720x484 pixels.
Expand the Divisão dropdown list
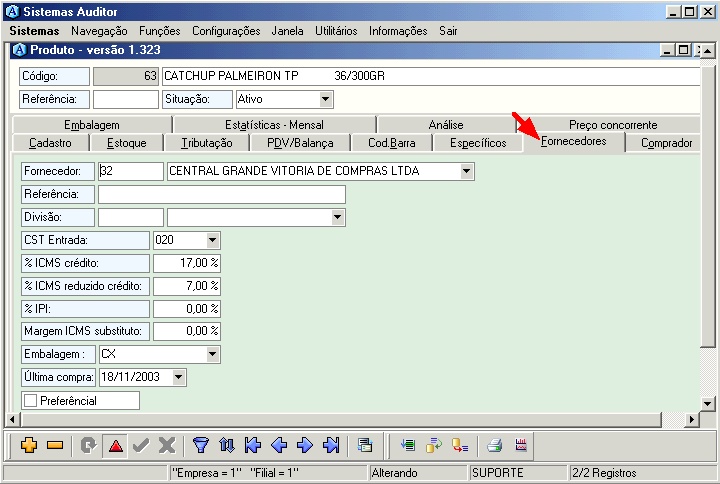(338, 217)
